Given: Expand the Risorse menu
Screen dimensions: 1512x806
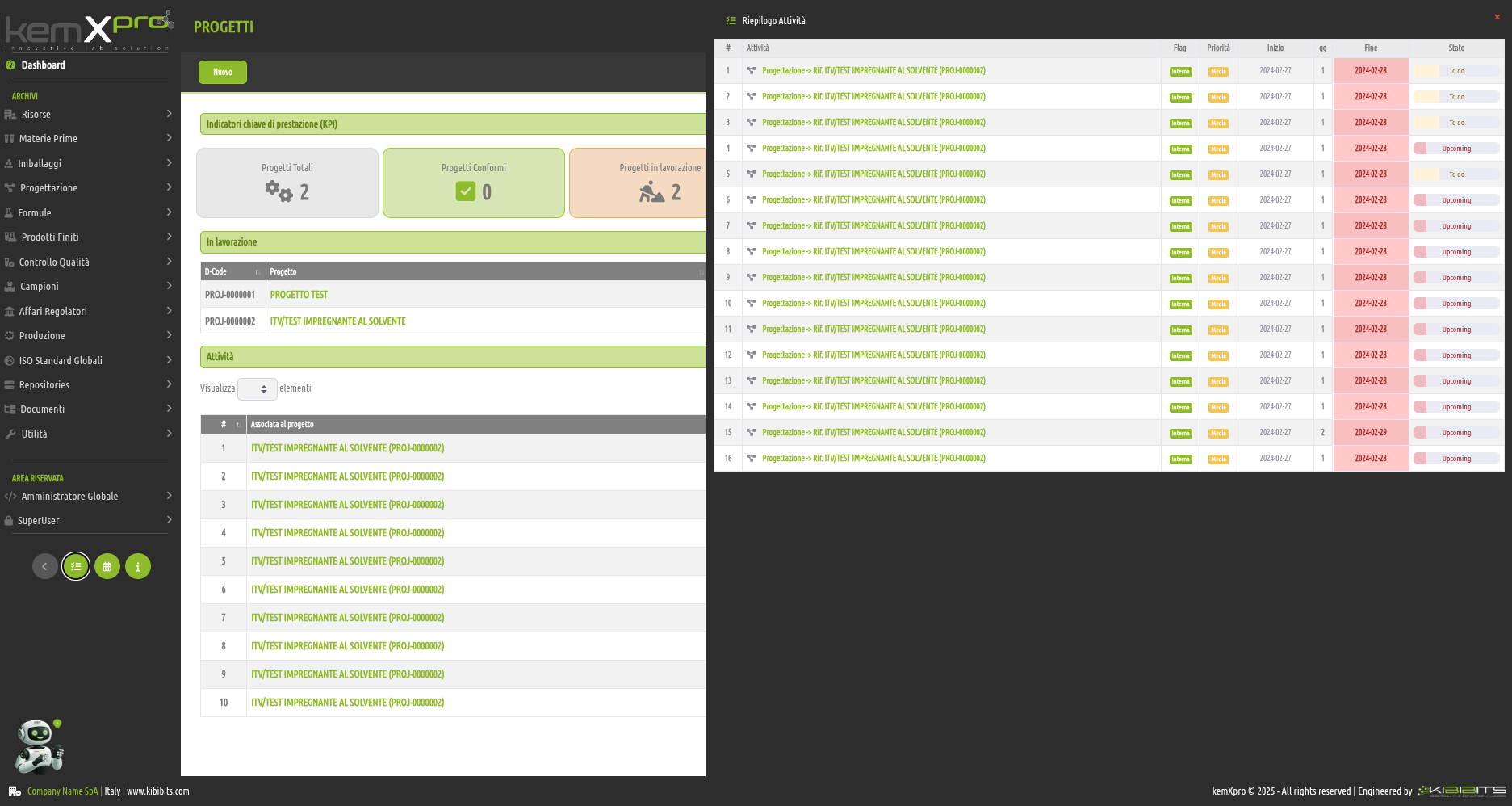Looking at the screenshot, I should [x=89, y=115].
